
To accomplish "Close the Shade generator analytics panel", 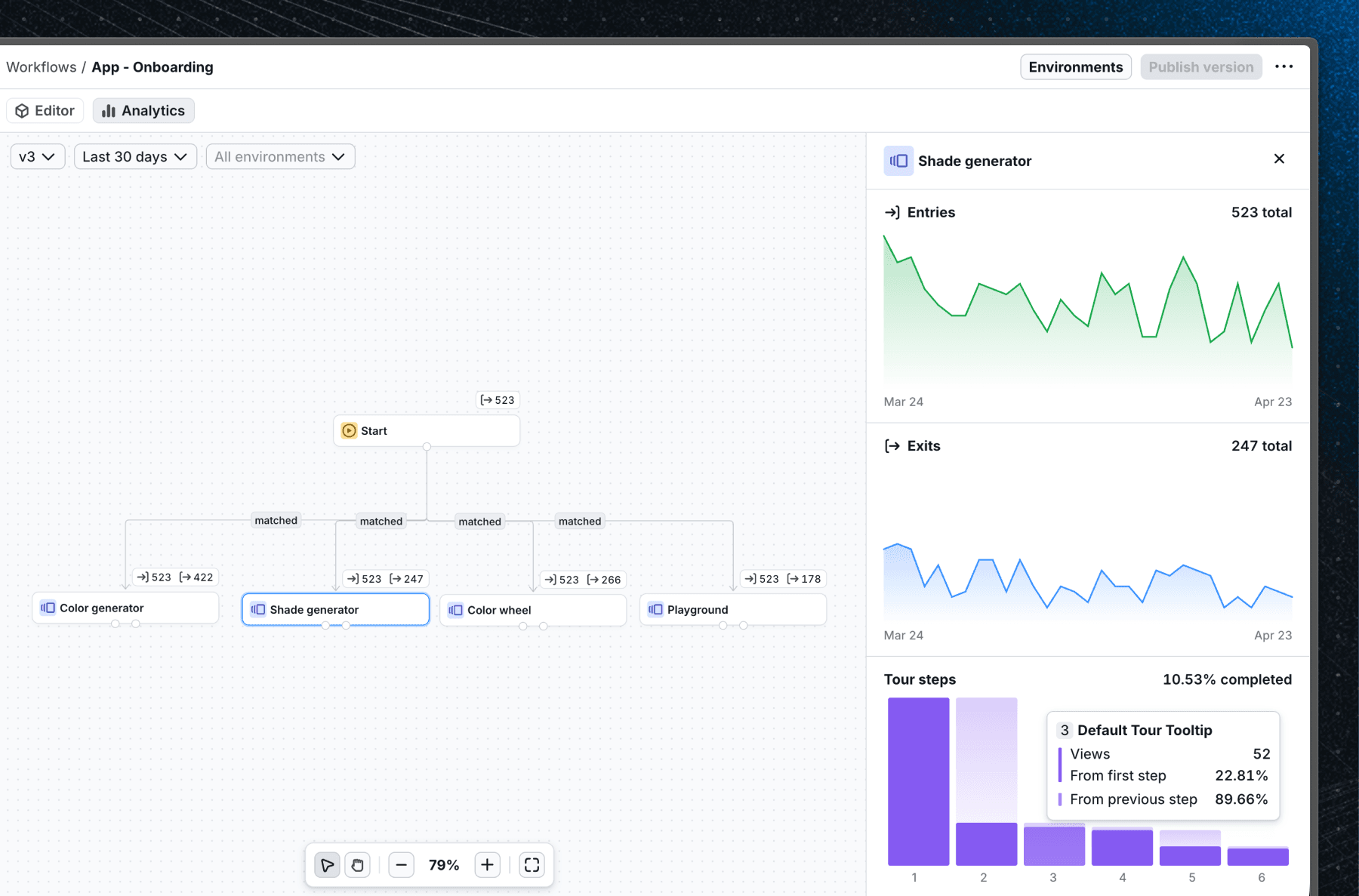I will 1279,159.
